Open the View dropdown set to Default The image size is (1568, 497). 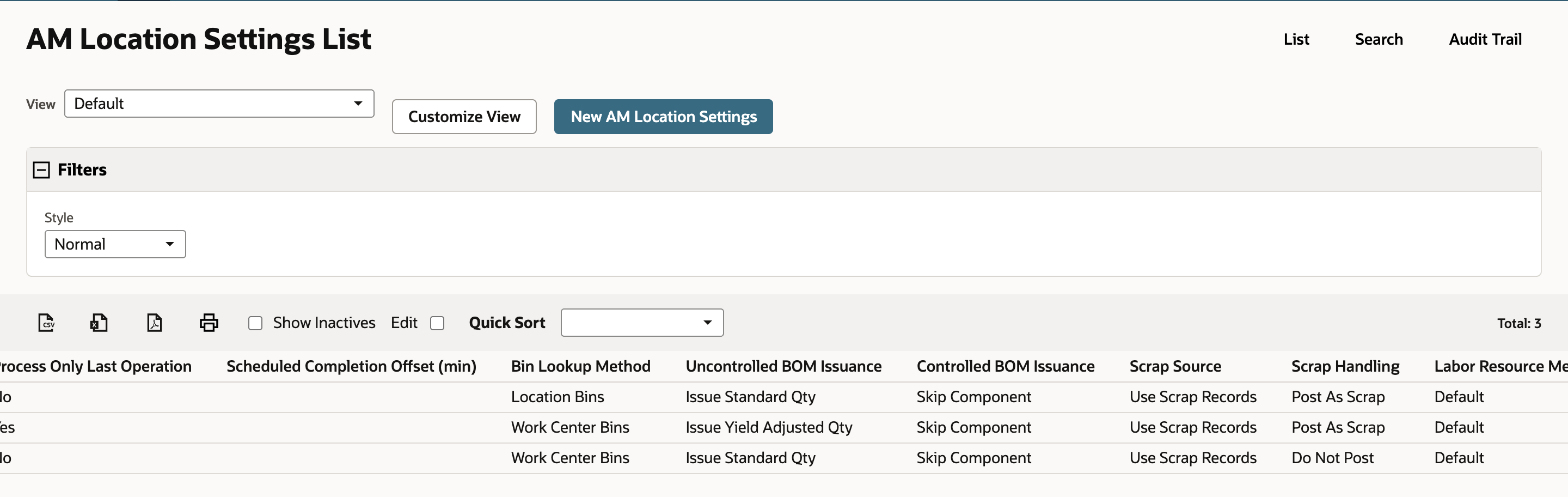pos(219,104)
